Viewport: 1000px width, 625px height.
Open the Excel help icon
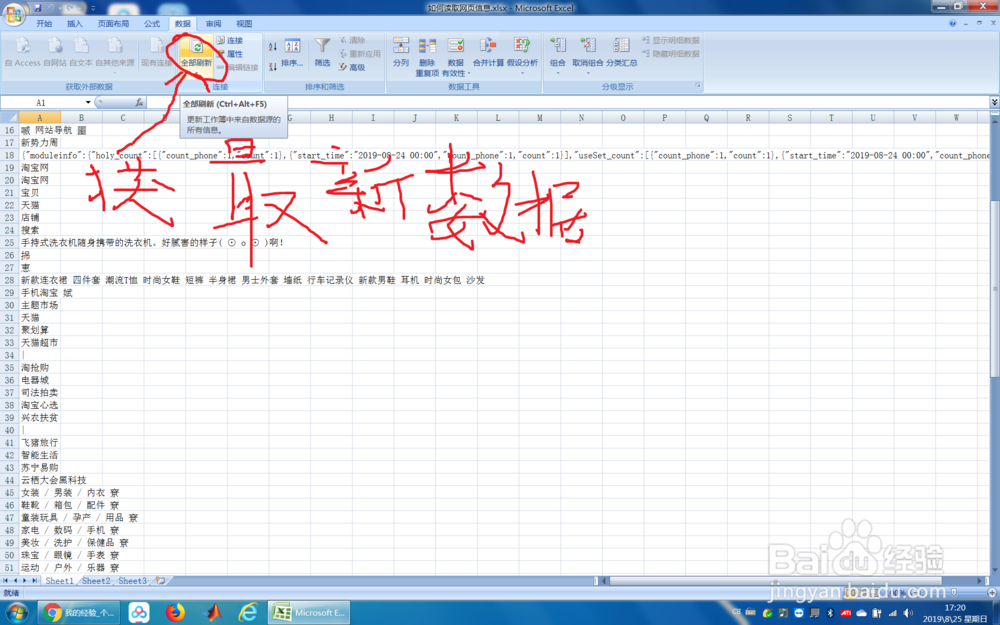(x=953, y=23)
